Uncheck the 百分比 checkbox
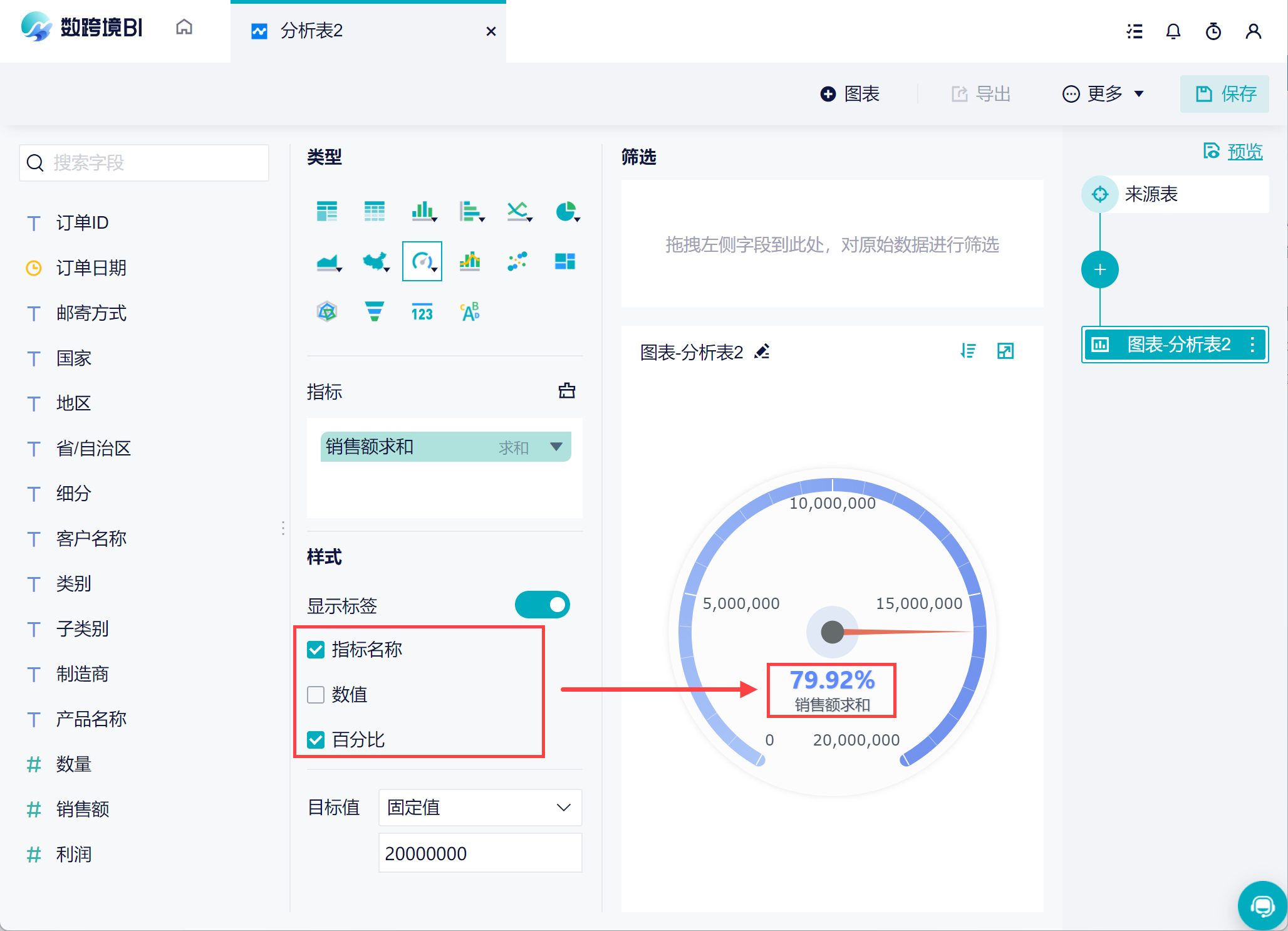1288x931 pixels. 316,740
